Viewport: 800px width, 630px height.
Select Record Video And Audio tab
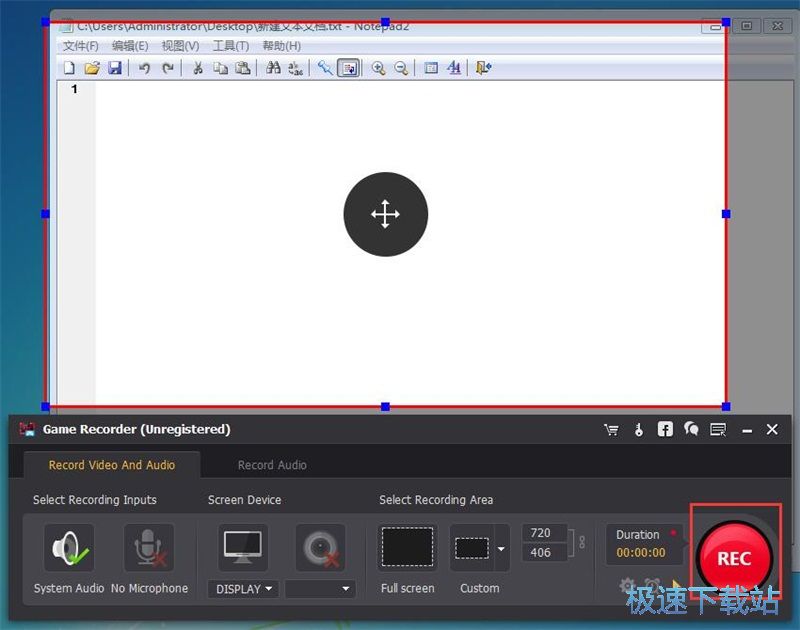112,465
